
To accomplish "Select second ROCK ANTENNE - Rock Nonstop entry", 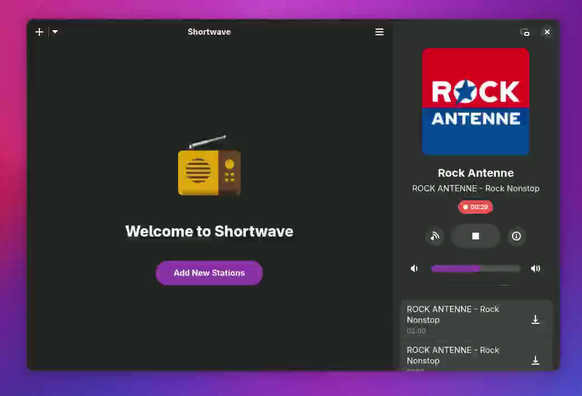I will click(x=477, y=356).
